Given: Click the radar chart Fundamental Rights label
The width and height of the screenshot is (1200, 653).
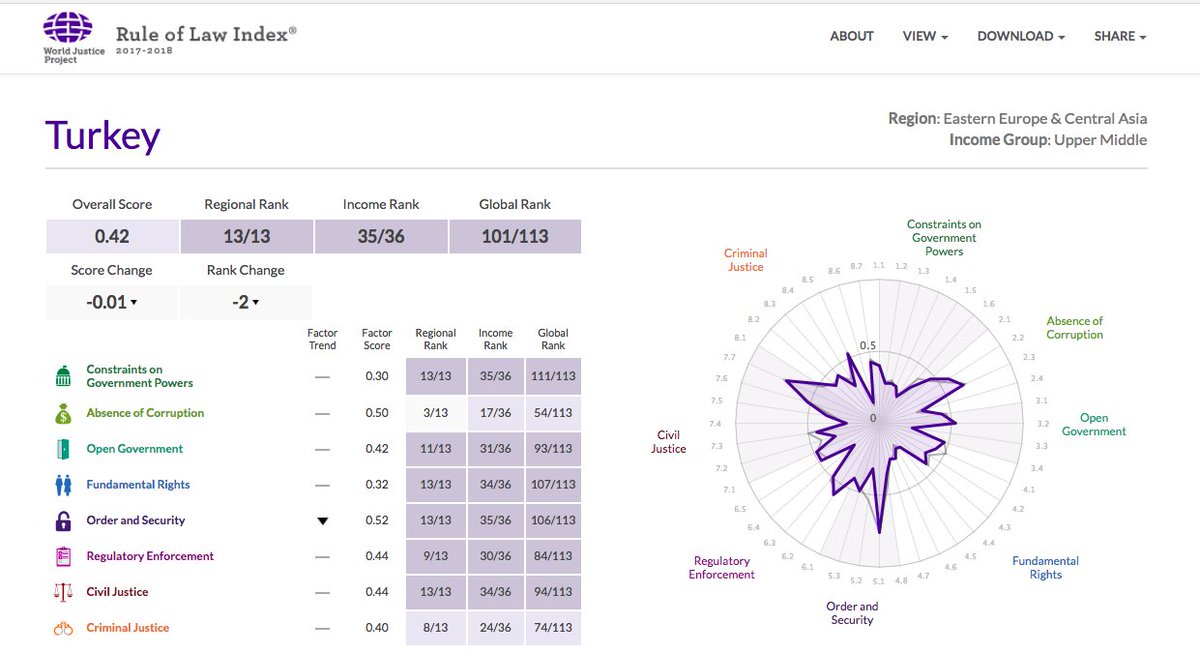Looking at the screenshot, I should click(1046, 568).
